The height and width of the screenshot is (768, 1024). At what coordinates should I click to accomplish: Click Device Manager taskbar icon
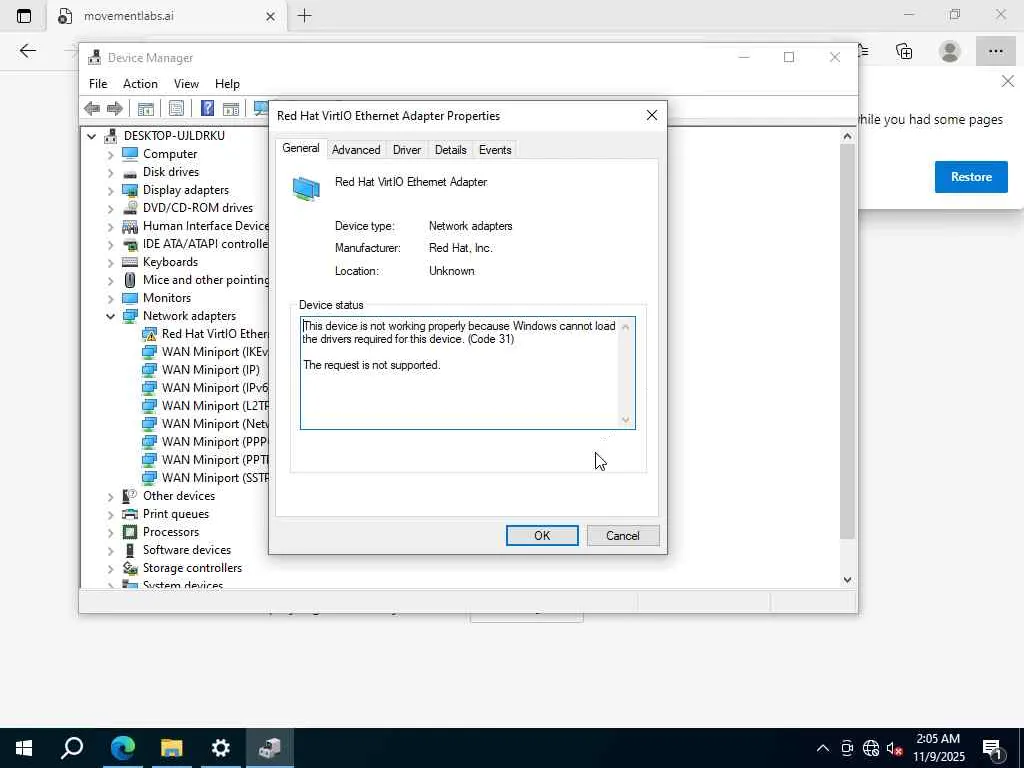pos(270,748)
